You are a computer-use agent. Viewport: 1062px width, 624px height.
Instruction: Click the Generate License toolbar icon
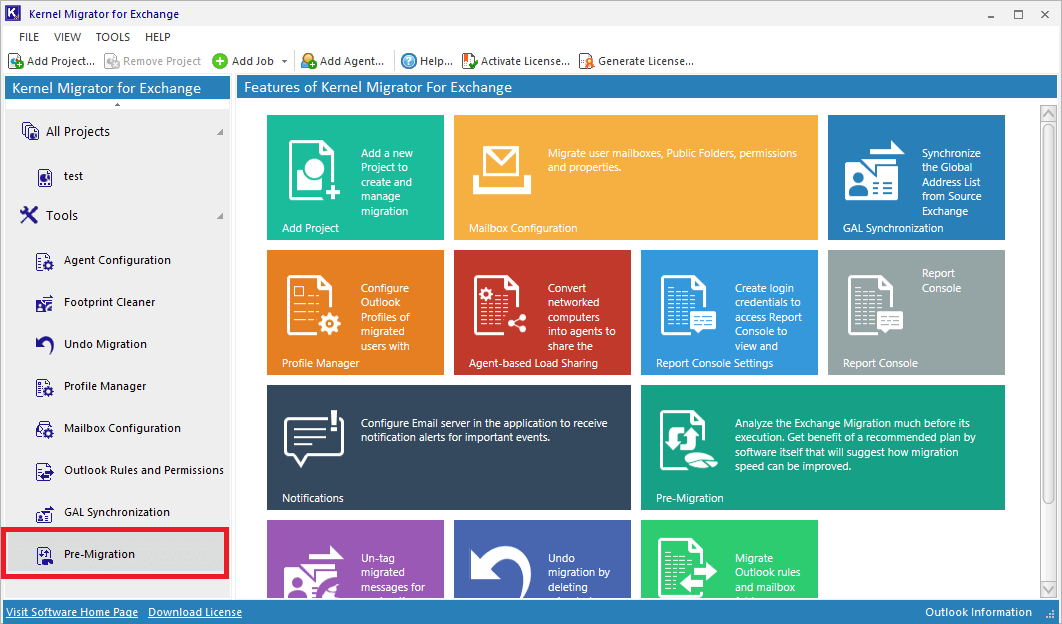click(x=586, y=61)
